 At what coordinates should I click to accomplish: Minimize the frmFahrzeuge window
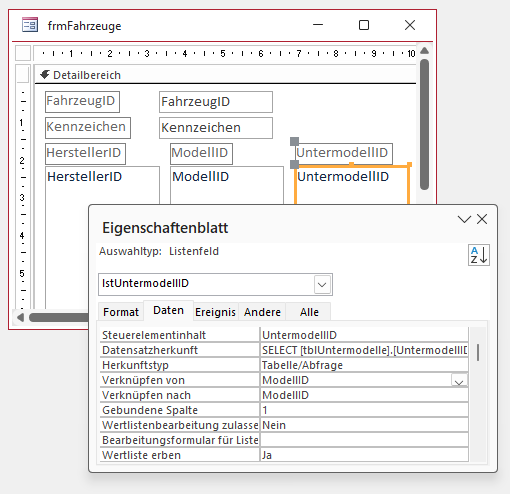click(x=318, y=25)
